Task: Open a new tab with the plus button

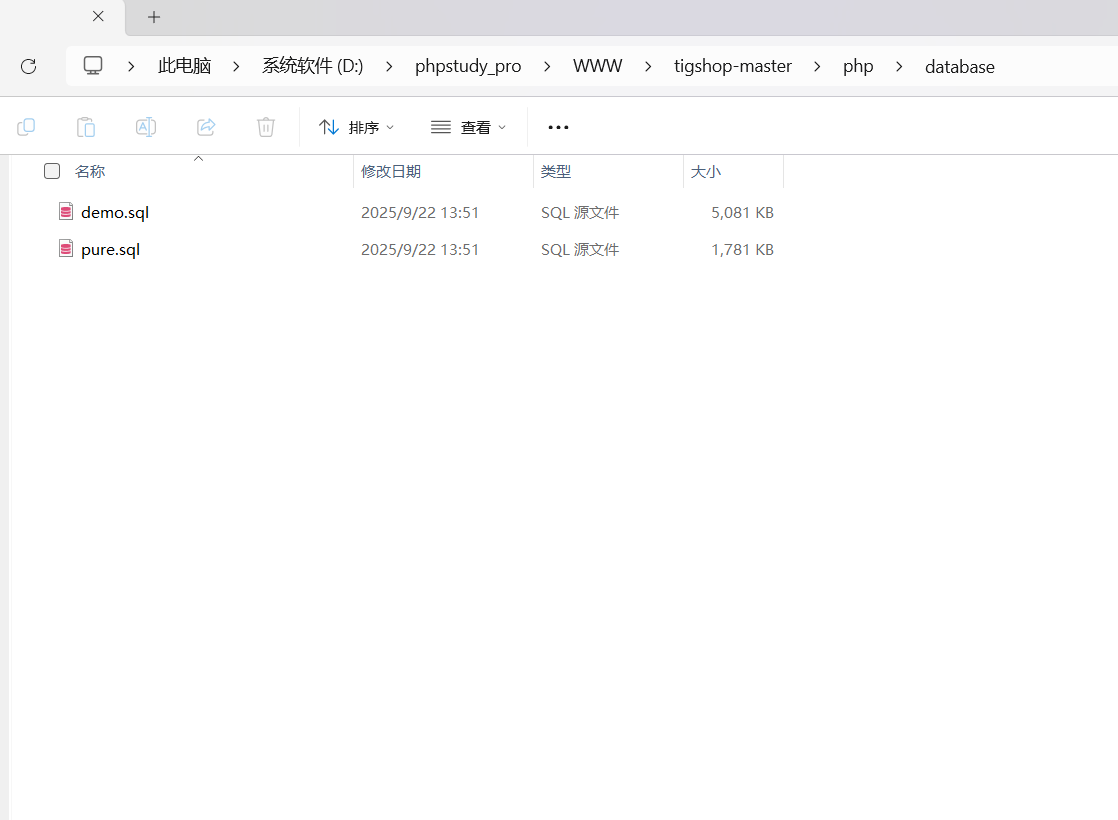Action: [153, 17]
